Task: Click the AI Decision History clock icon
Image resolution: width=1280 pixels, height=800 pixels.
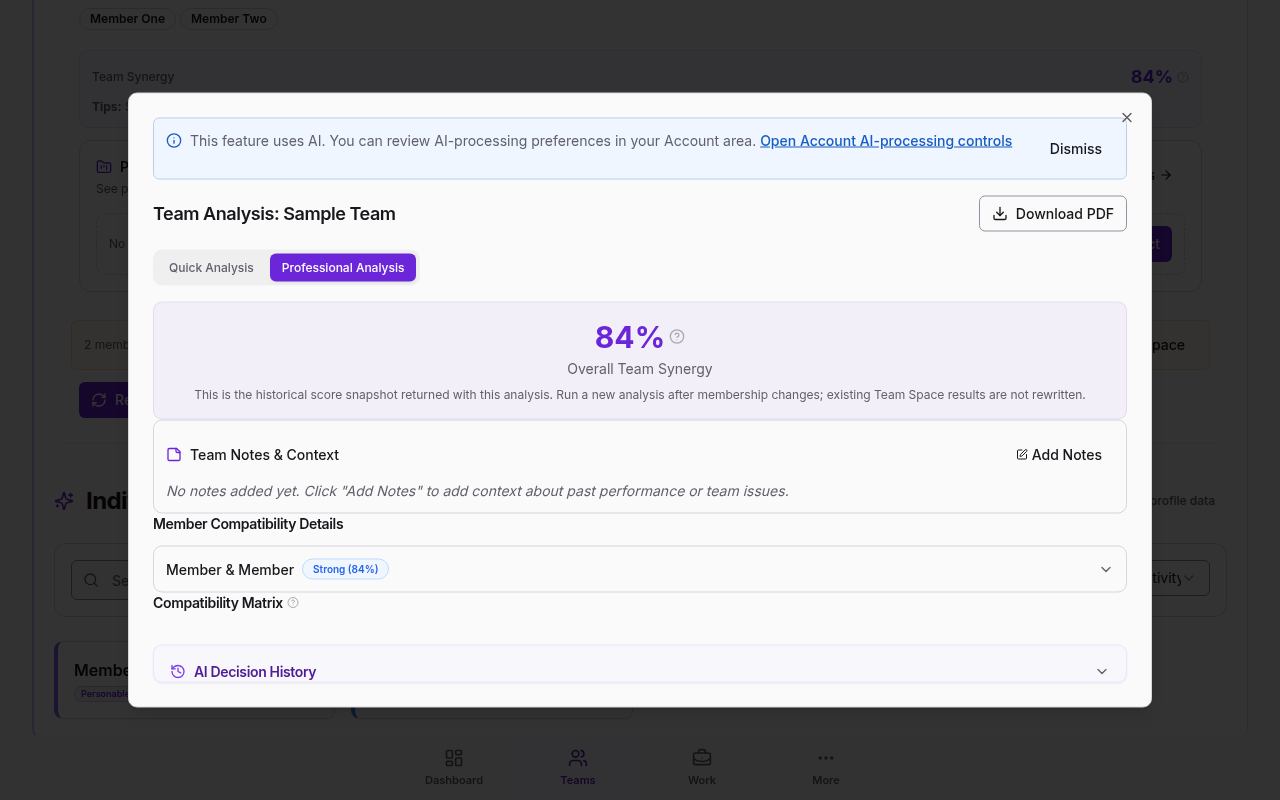Action: [178, 672]
